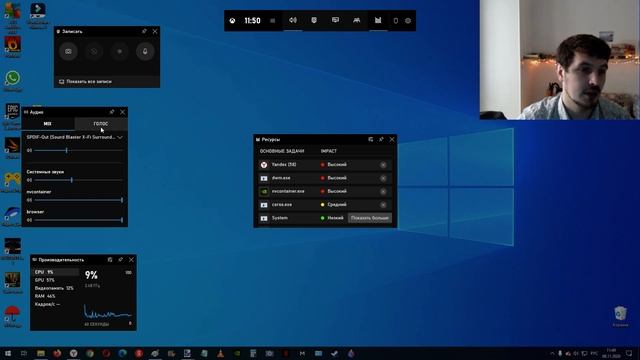Click the browser volume slider
Screen dimensions: 640x360
(78, 220)
